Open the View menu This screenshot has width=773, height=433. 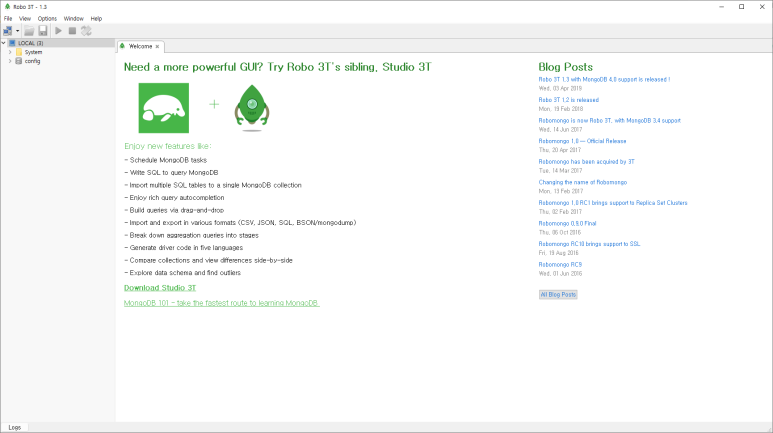(x=25, y=19)
